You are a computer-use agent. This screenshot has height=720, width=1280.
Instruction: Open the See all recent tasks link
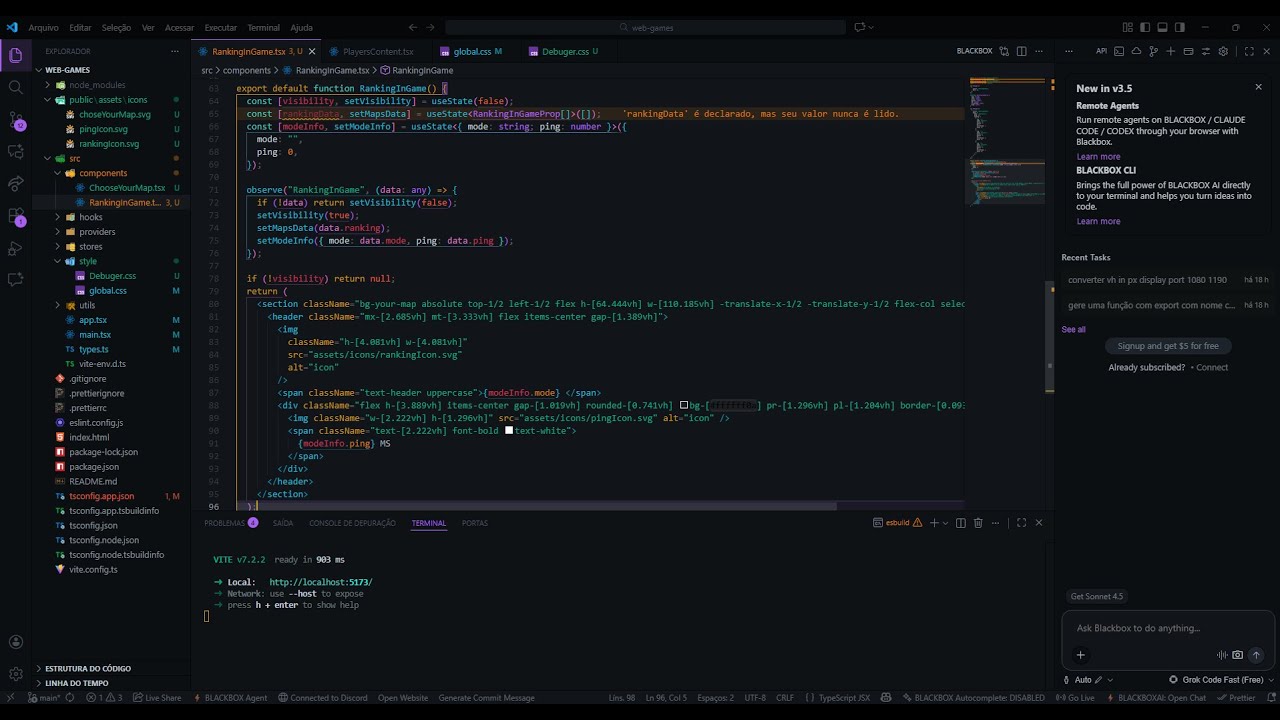pos(1073,329)
